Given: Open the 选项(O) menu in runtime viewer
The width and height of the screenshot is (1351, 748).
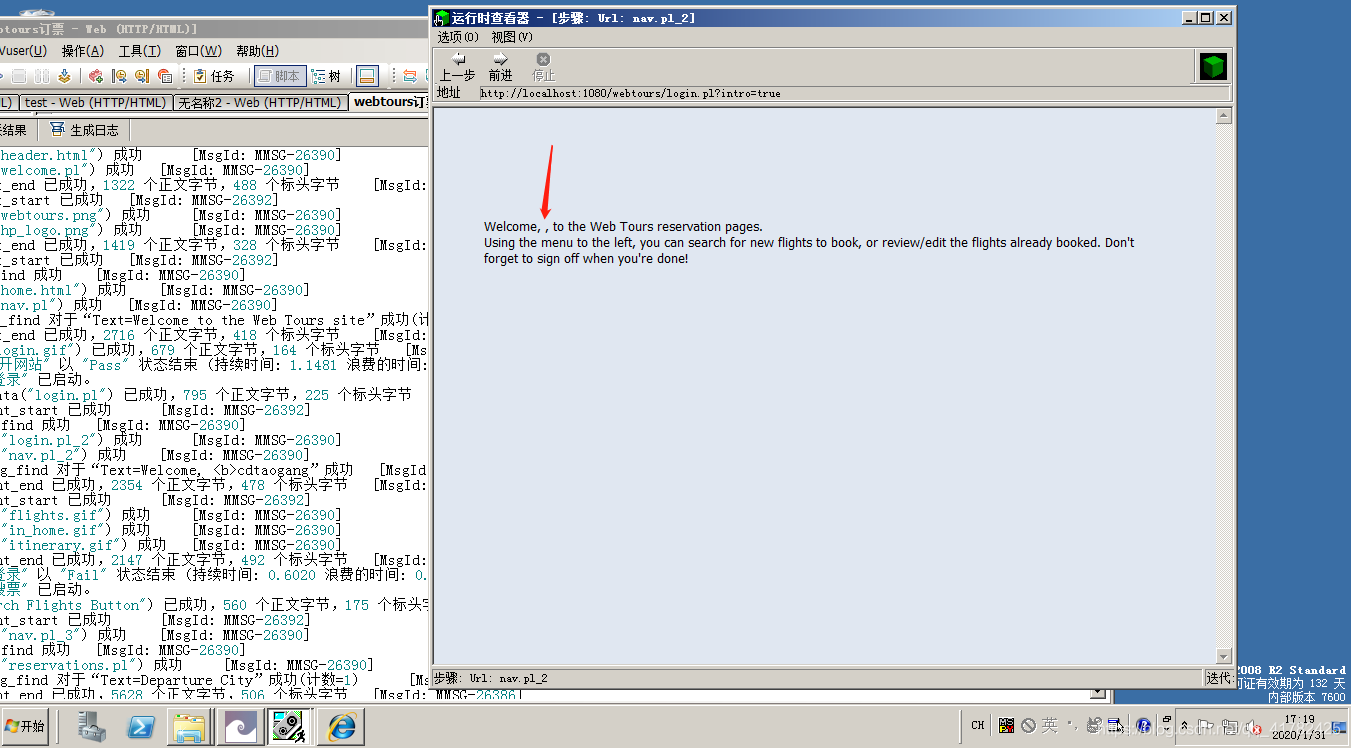Looking at the screenshot, I should 458,36.
